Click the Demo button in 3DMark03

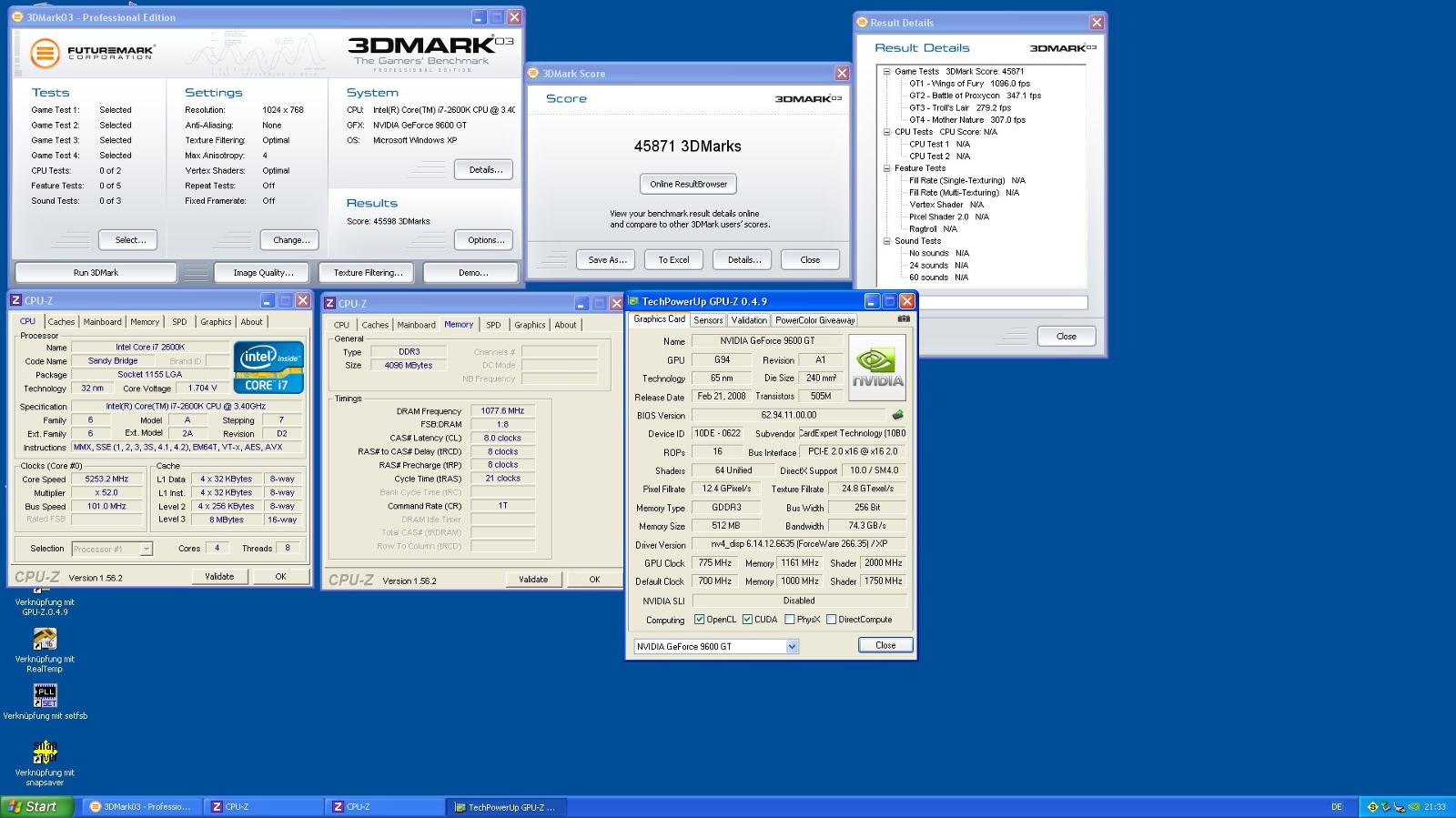click(x=472, y=272)
